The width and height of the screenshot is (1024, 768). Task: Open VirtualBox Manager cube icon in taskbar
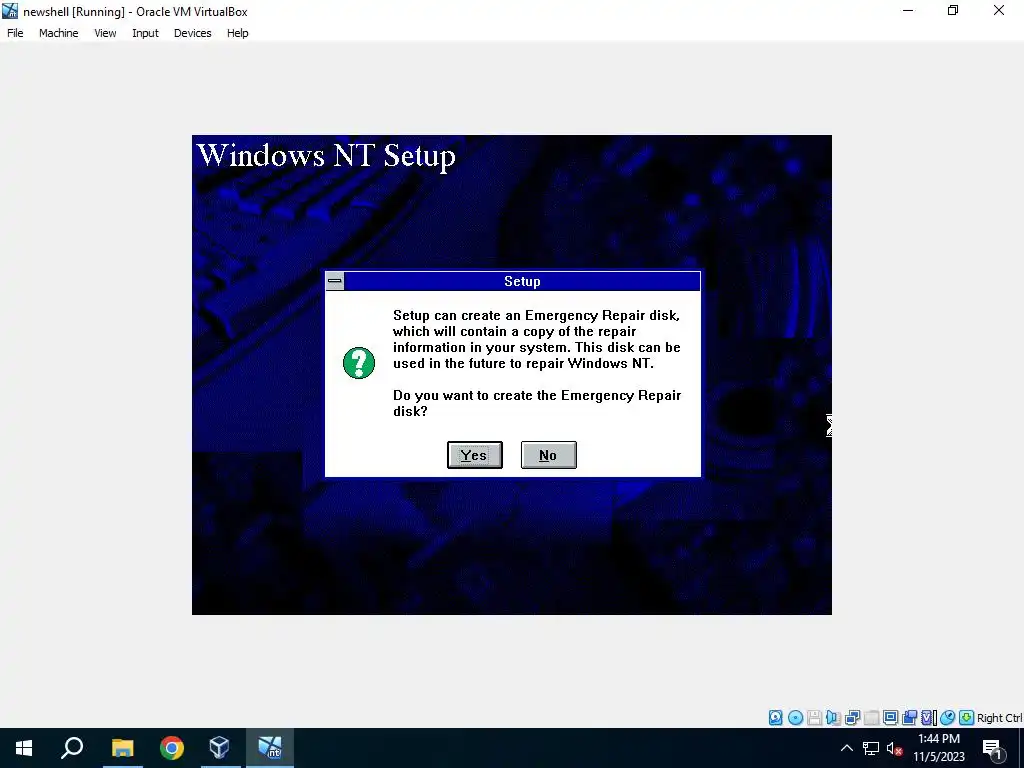point(219,748)
